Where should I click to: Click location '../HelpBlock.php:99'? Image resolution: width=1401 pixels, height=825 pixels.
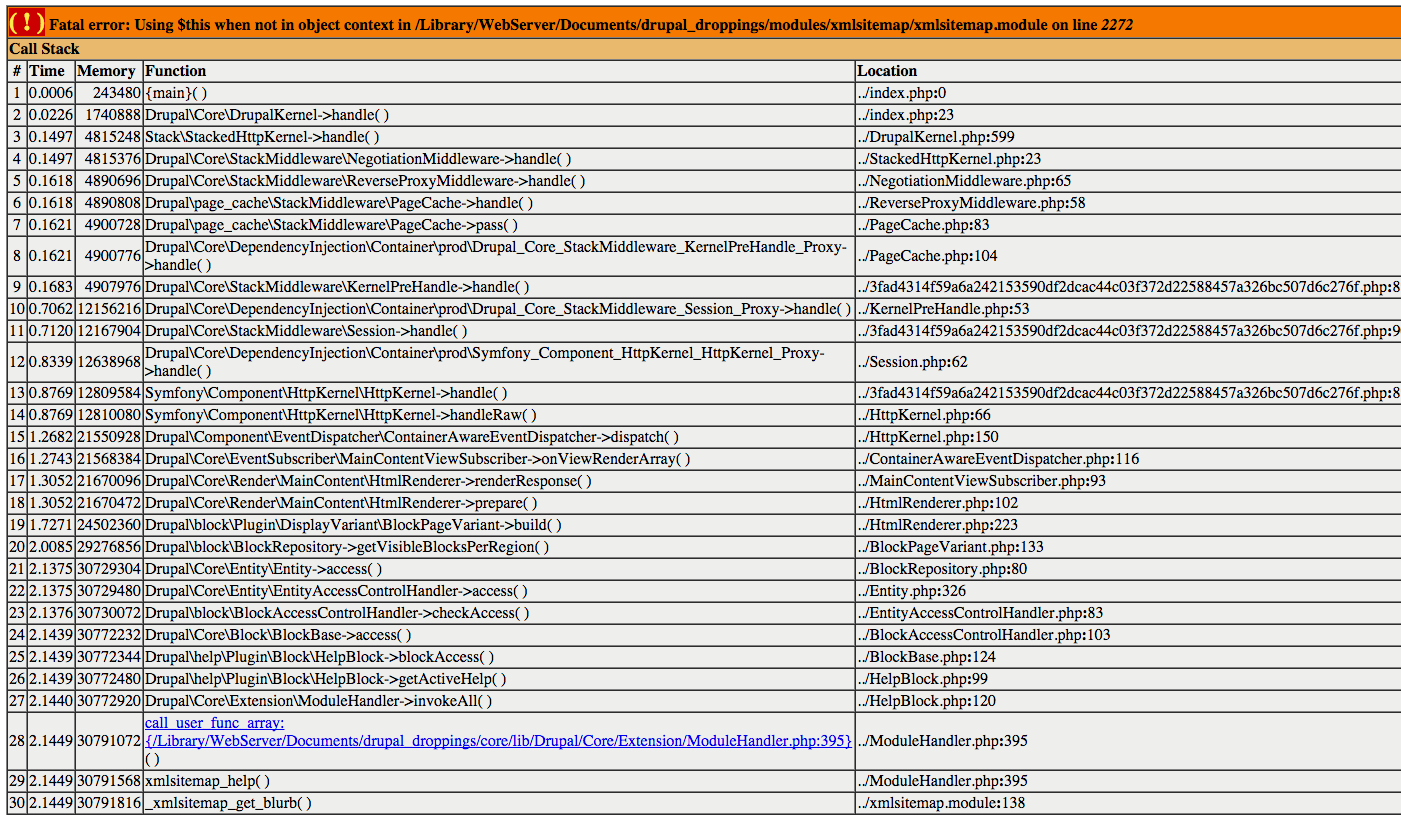click(x=923, y=679)
